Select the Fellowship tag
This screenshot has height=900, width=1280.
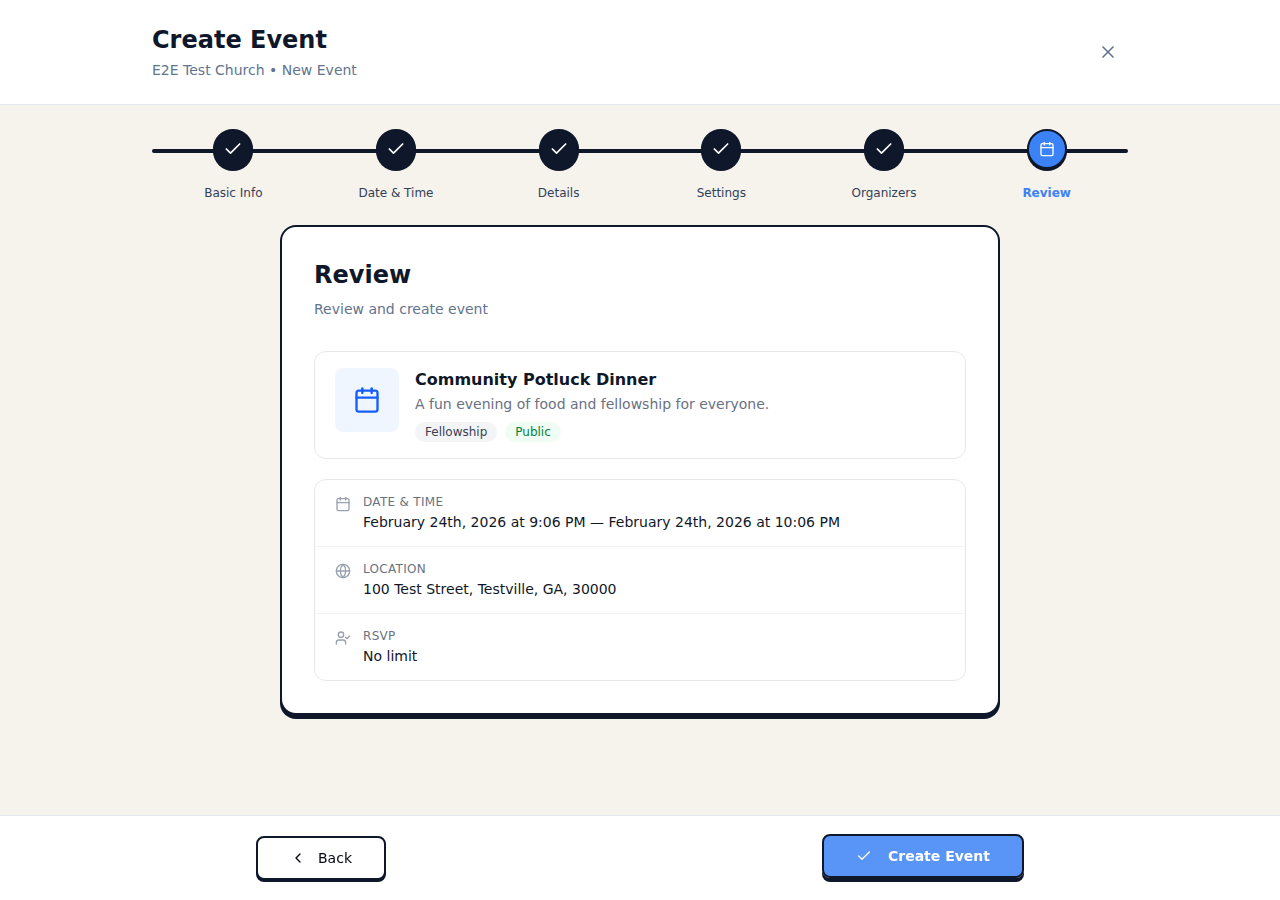(x=455, y=431)
